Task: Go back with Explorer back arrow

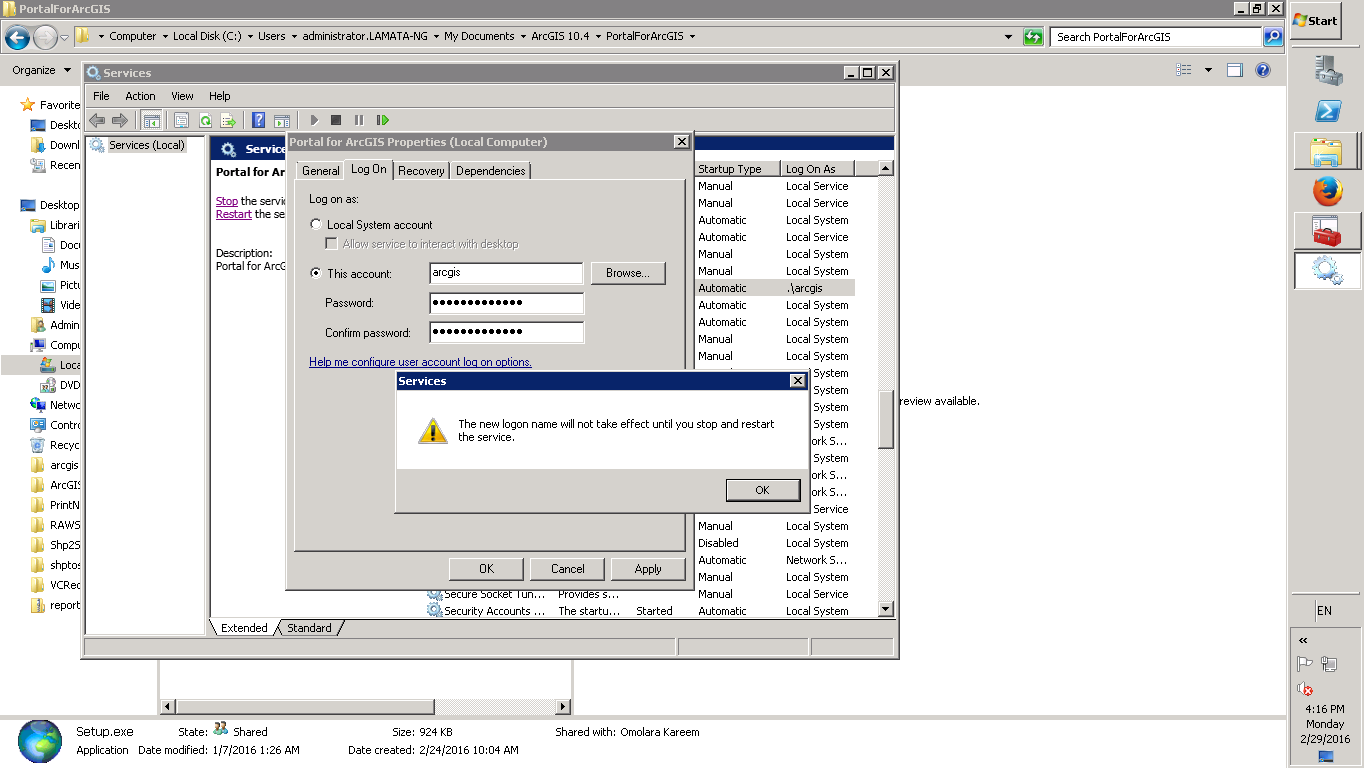Action: pos(18,37)
